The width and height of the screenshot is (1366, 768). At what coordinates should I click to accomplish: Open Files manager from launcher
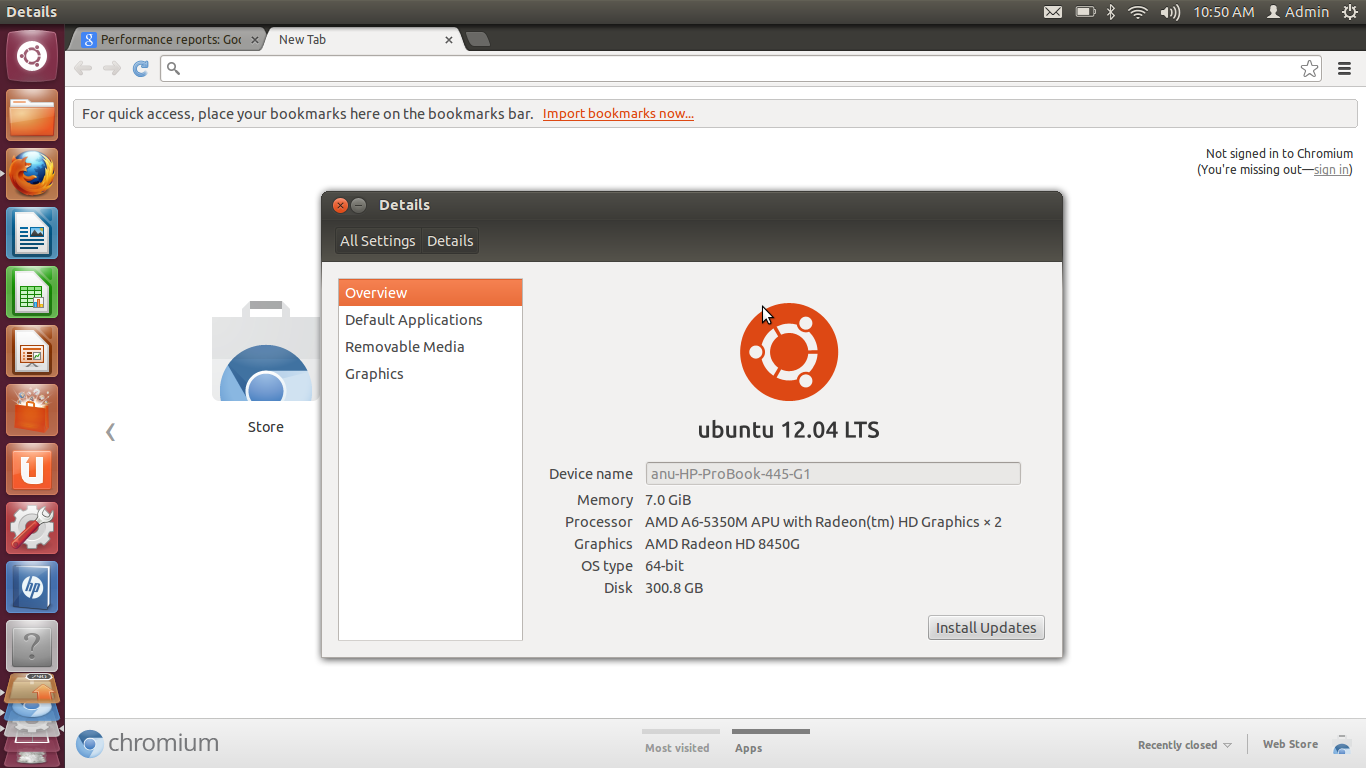click(x=32, y=116)
